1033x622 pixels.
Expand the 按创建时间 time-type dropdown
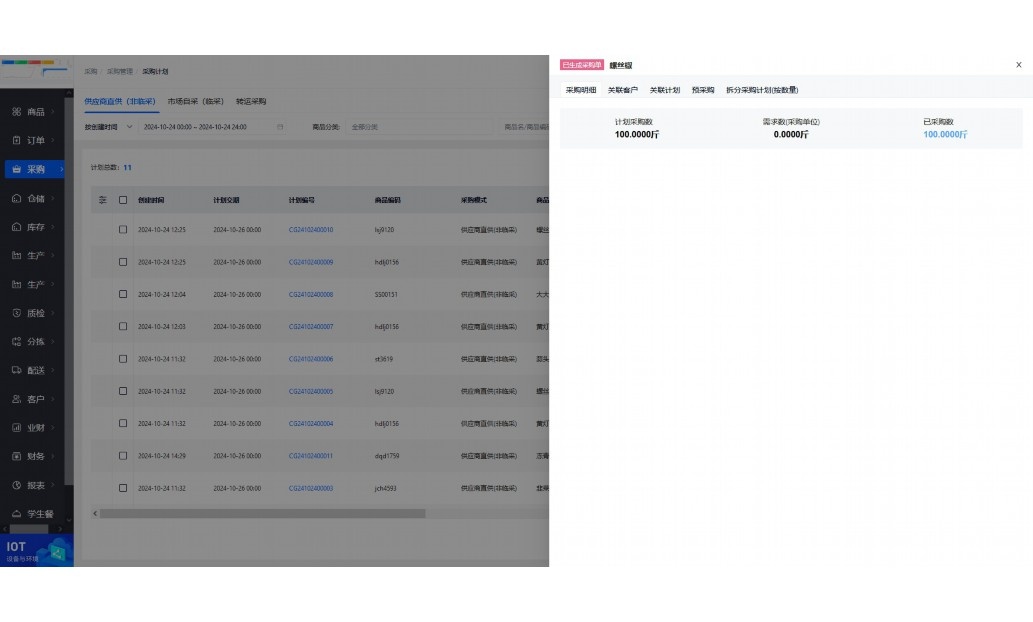point(108,127)
